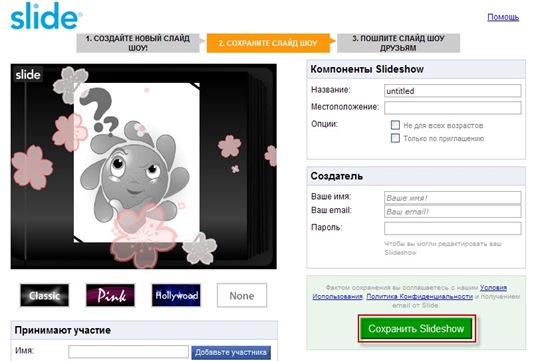Click the green 'Сохранить Slideshow' button

coord(416,328)
